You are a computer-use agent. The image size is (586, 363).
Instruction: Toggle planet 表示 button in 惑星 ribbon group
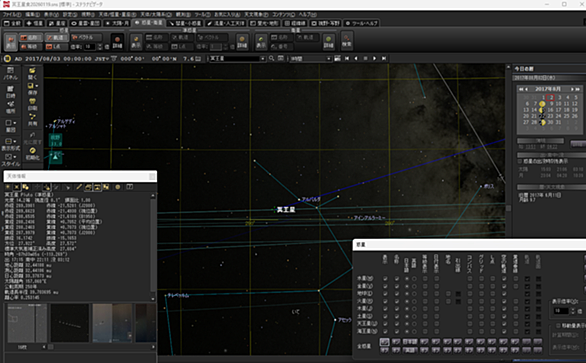[10, 41]
